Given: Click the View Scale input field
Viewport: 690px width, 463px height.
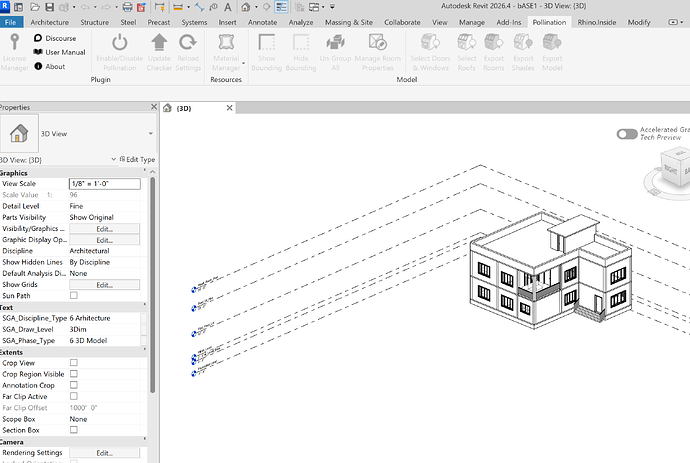Looking at the screenshot, I should 104,184.
